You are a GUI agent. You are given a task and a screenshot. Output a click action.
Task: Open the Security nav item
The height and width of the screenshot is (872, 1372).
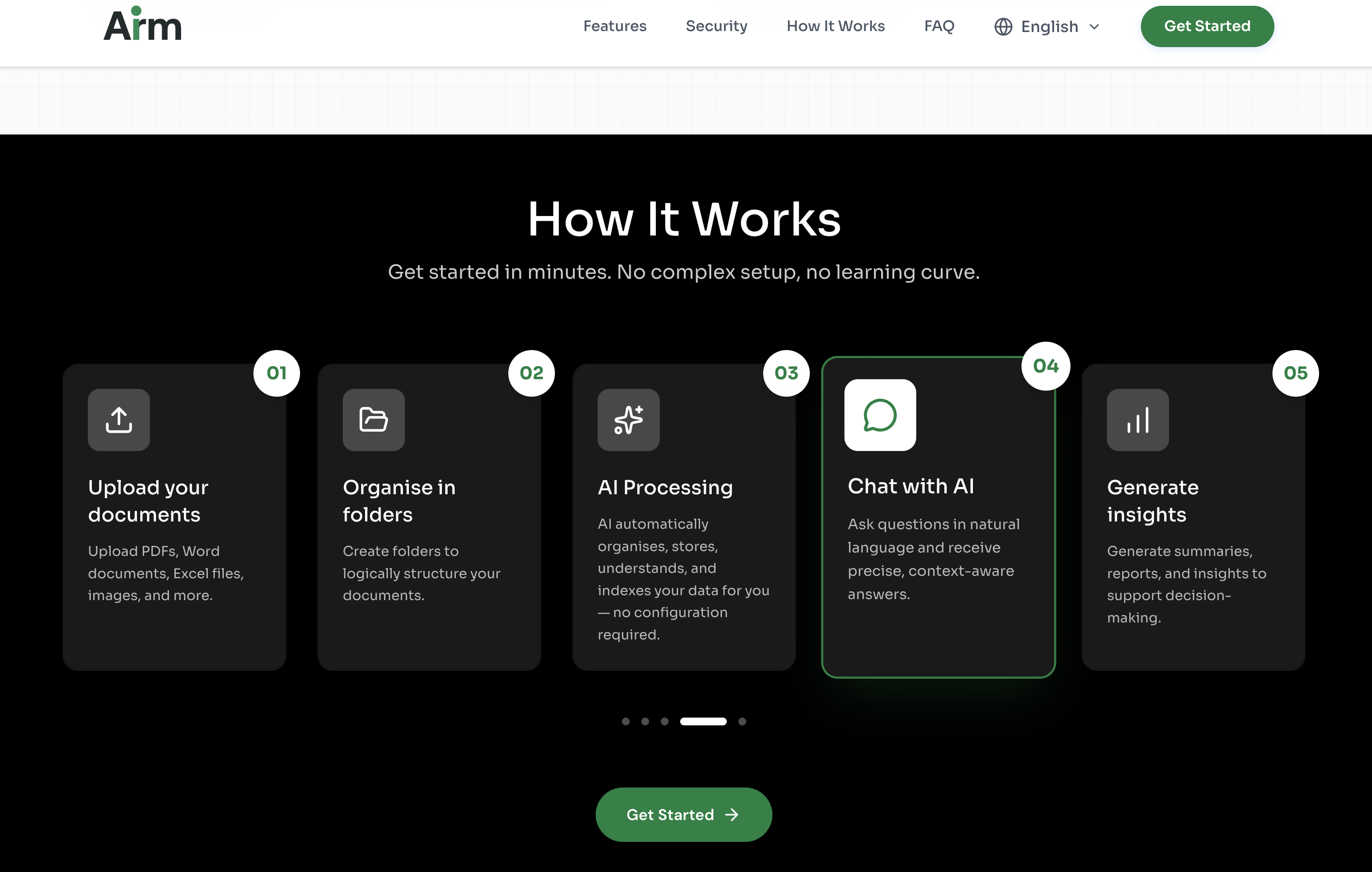716,26
